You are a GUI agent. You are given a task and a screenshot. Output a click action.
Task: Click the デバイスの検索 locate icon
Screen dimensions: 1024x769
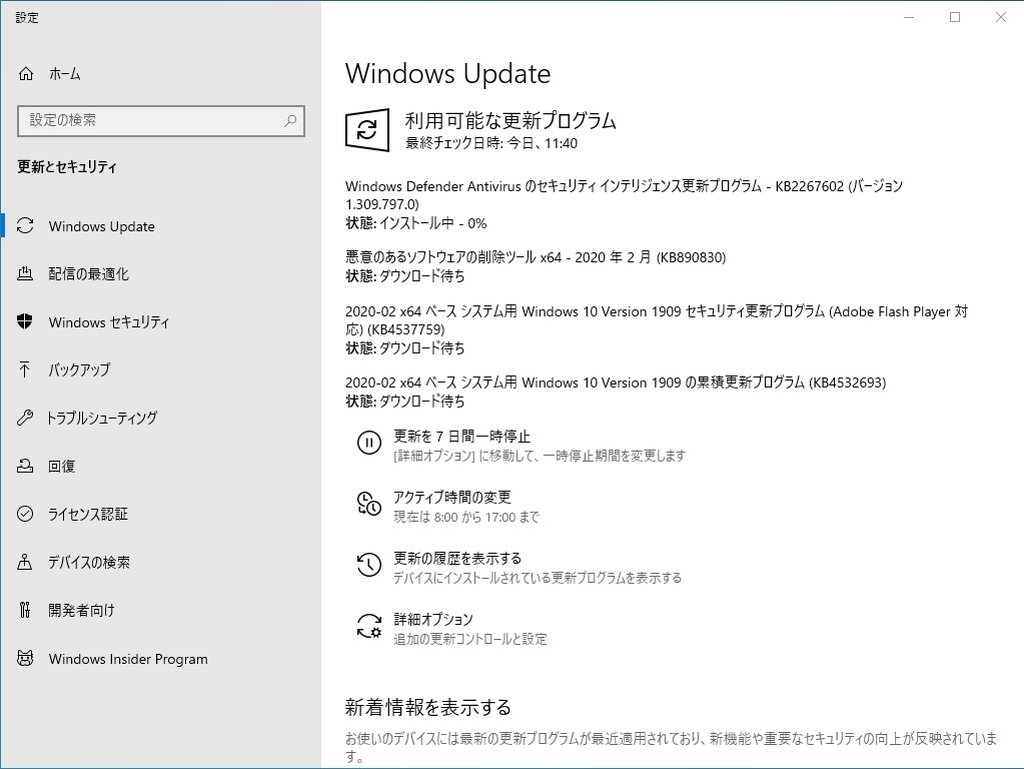(25, 562)
